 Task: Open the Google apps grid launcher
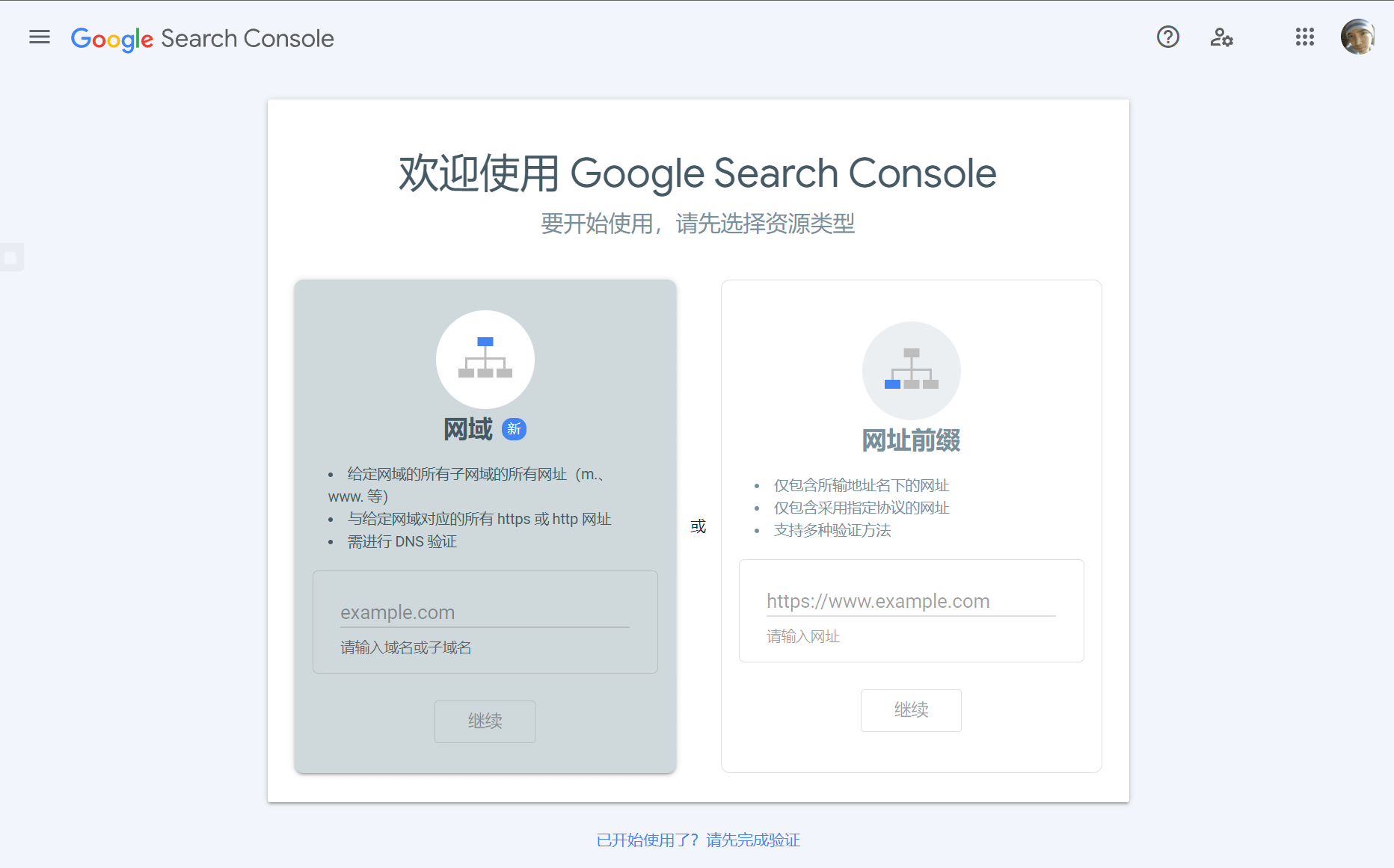click(x=1304, y=37)
